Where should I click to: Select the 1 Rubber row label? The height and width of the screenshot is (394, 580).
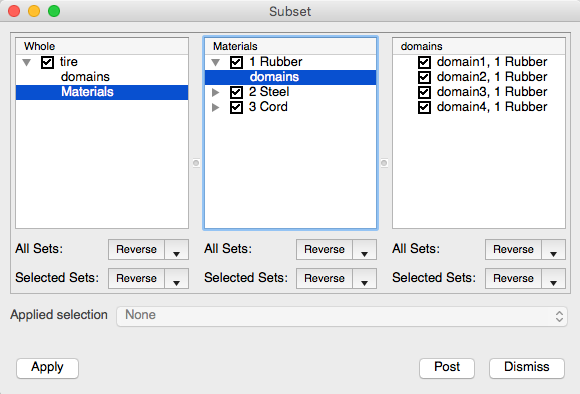click(276, 62)
